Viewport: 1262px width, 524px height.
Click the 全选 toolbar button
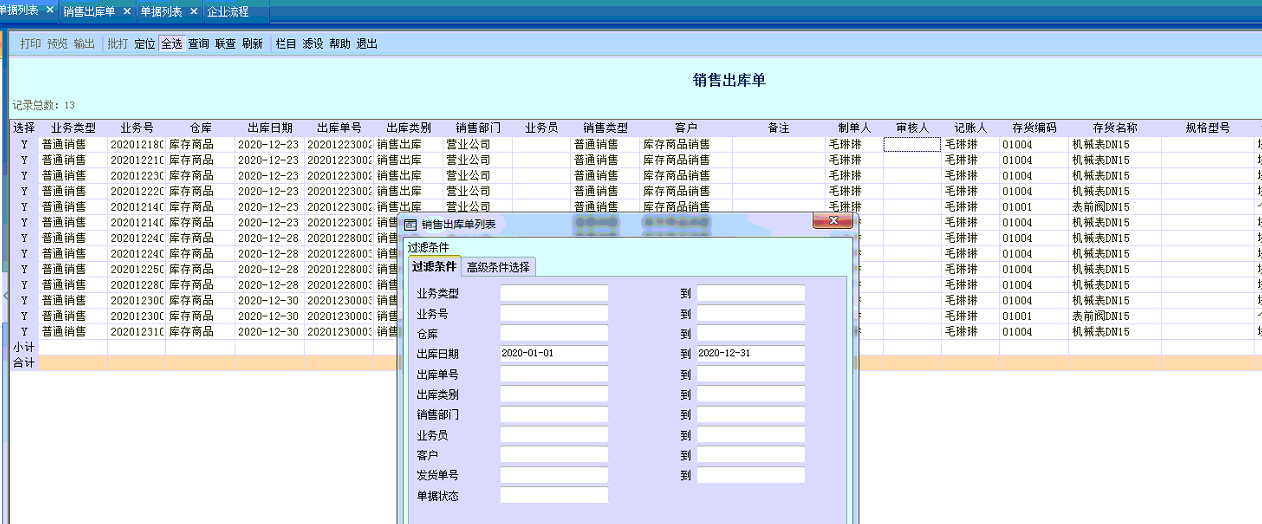click(x=172, y=44)
